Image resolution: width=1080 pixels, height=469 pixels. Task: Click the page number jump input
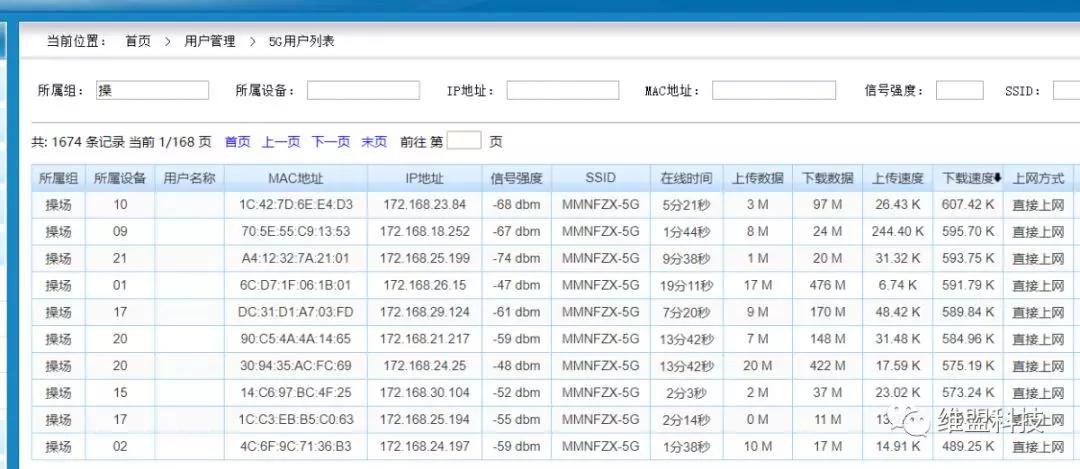click(x=464, y=141)
